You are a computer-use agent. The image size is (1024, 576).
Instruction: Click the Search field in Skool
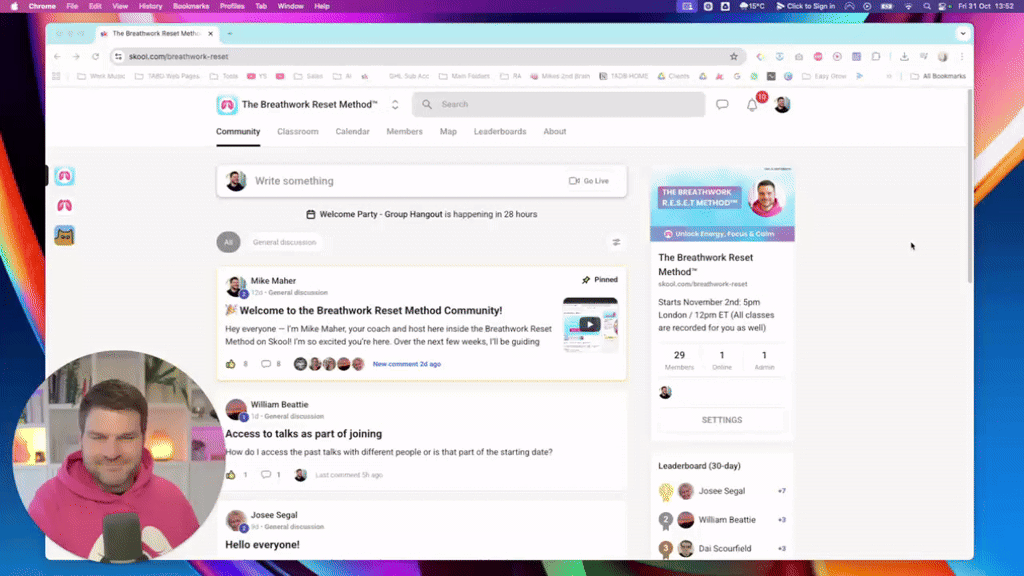(x=558, y=104)
